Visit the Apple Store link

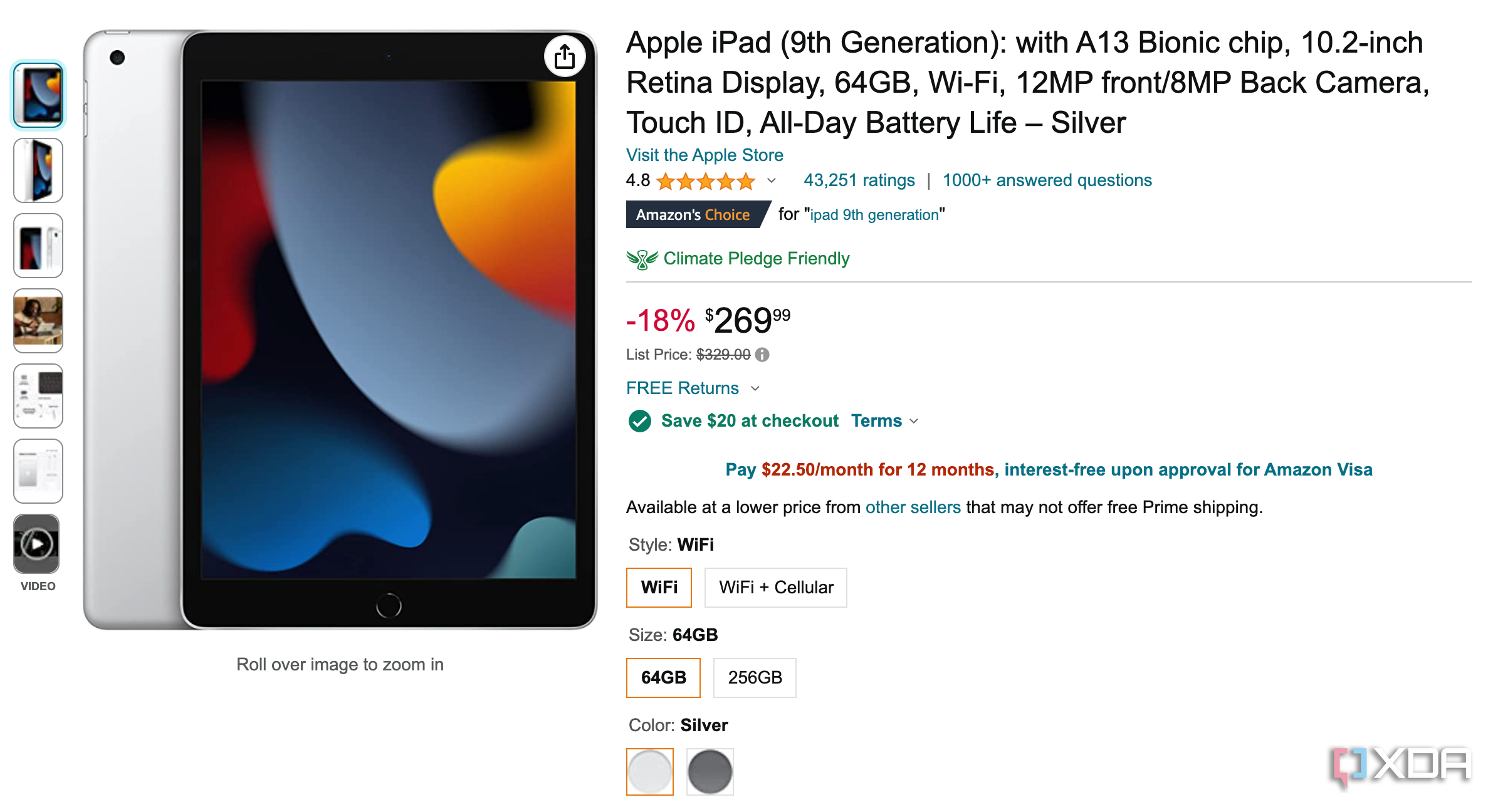coord(704,155)
